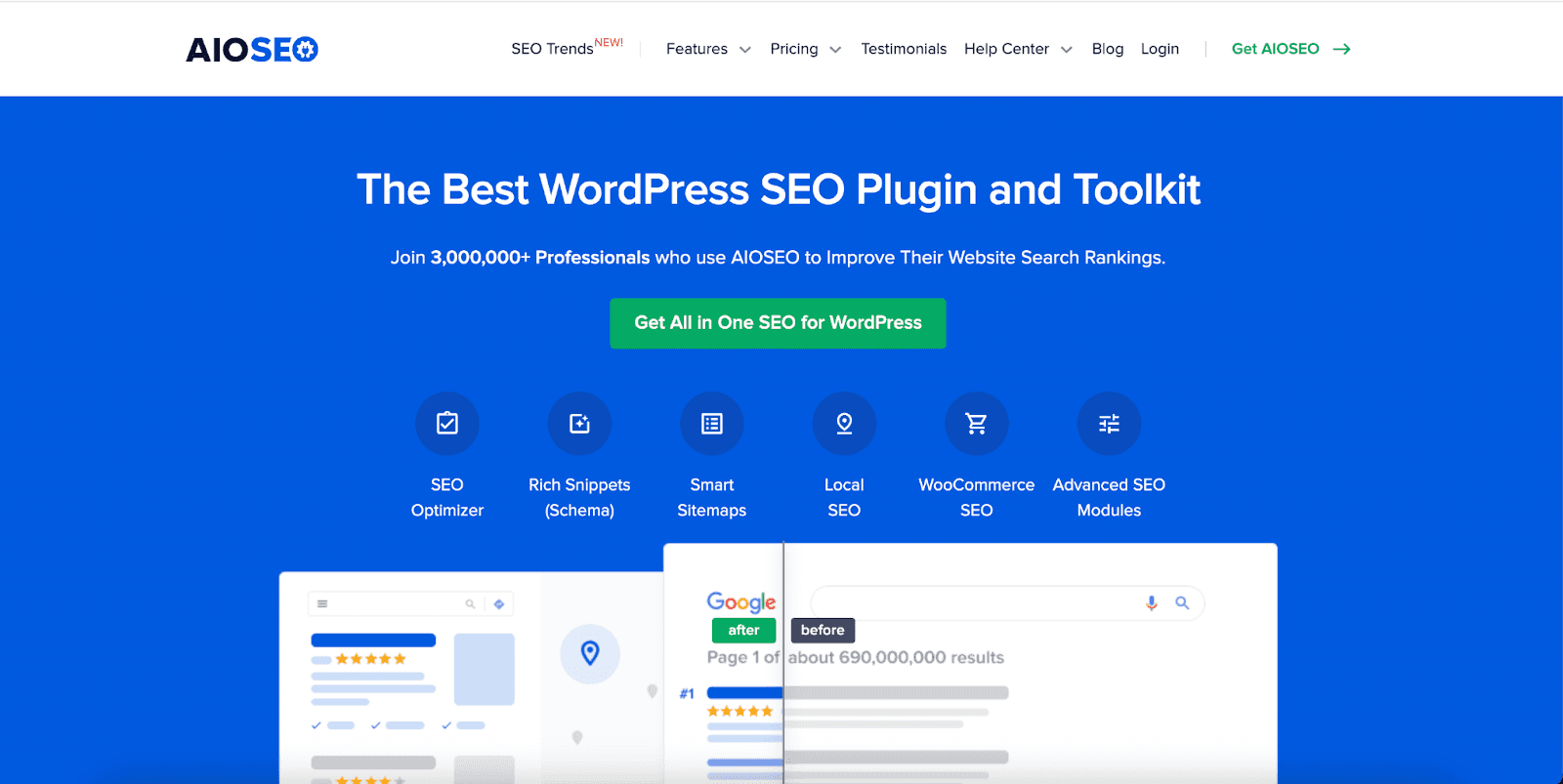Click the AIOSEO logo
The image size is (1563, 784).
pos(252,49)
